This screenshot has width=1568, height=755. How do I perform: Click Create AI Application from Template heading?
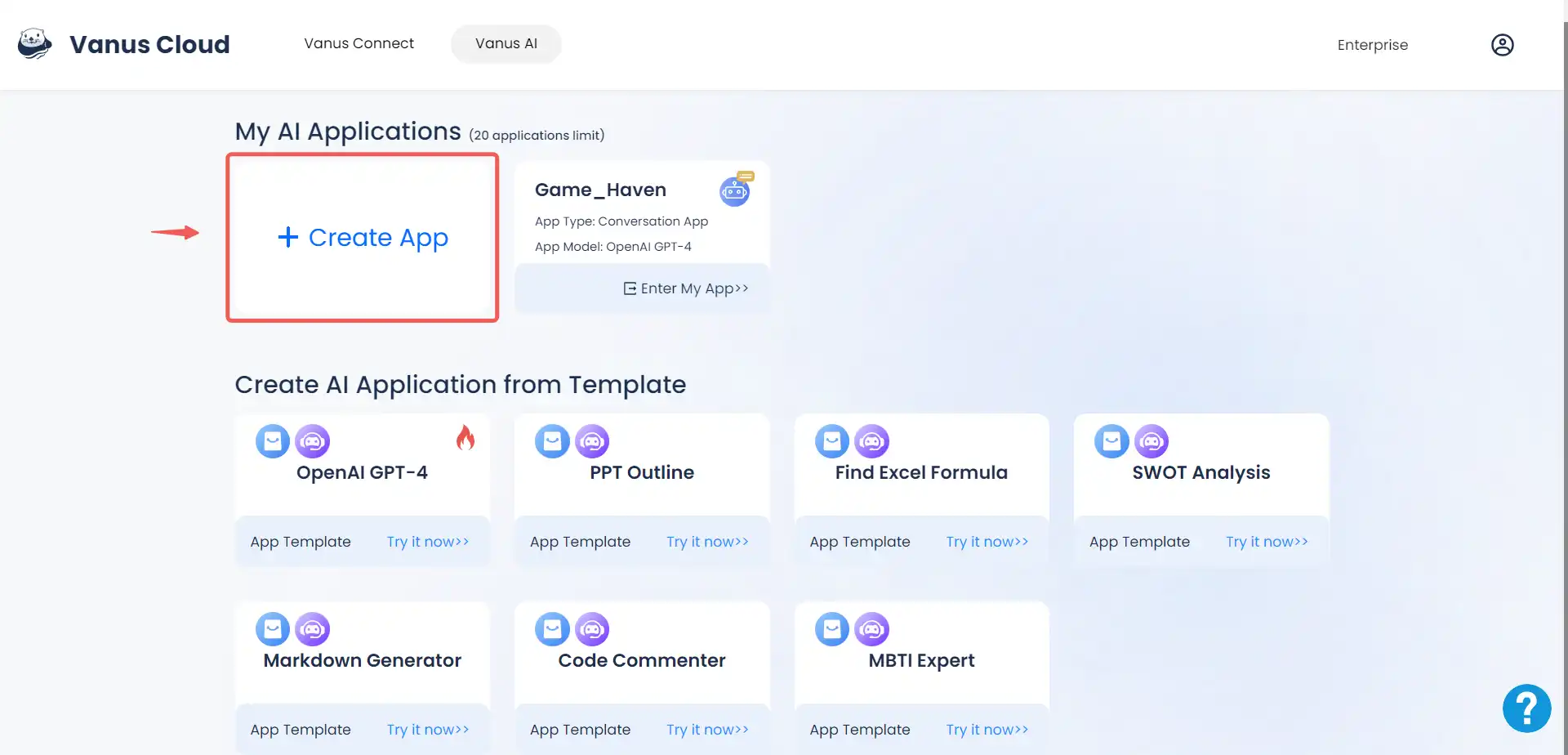tap(461, 385)
